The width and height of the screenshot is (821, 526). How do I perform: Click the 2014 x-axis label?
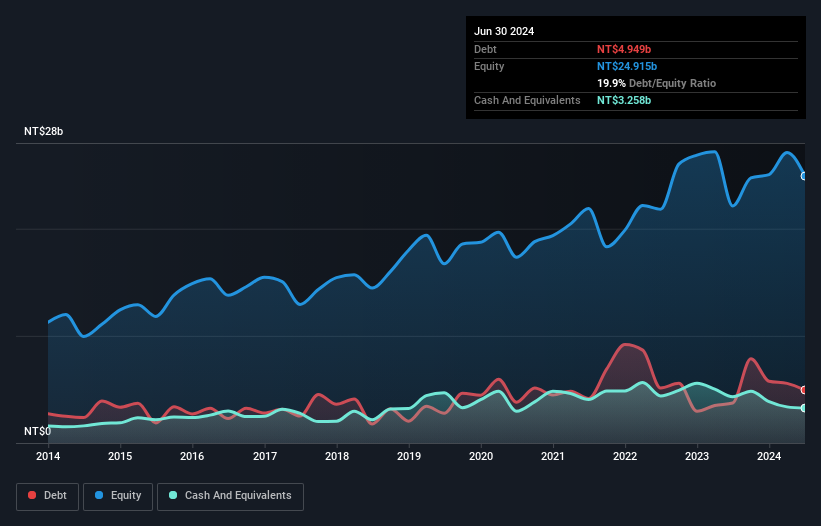point(48,456)
